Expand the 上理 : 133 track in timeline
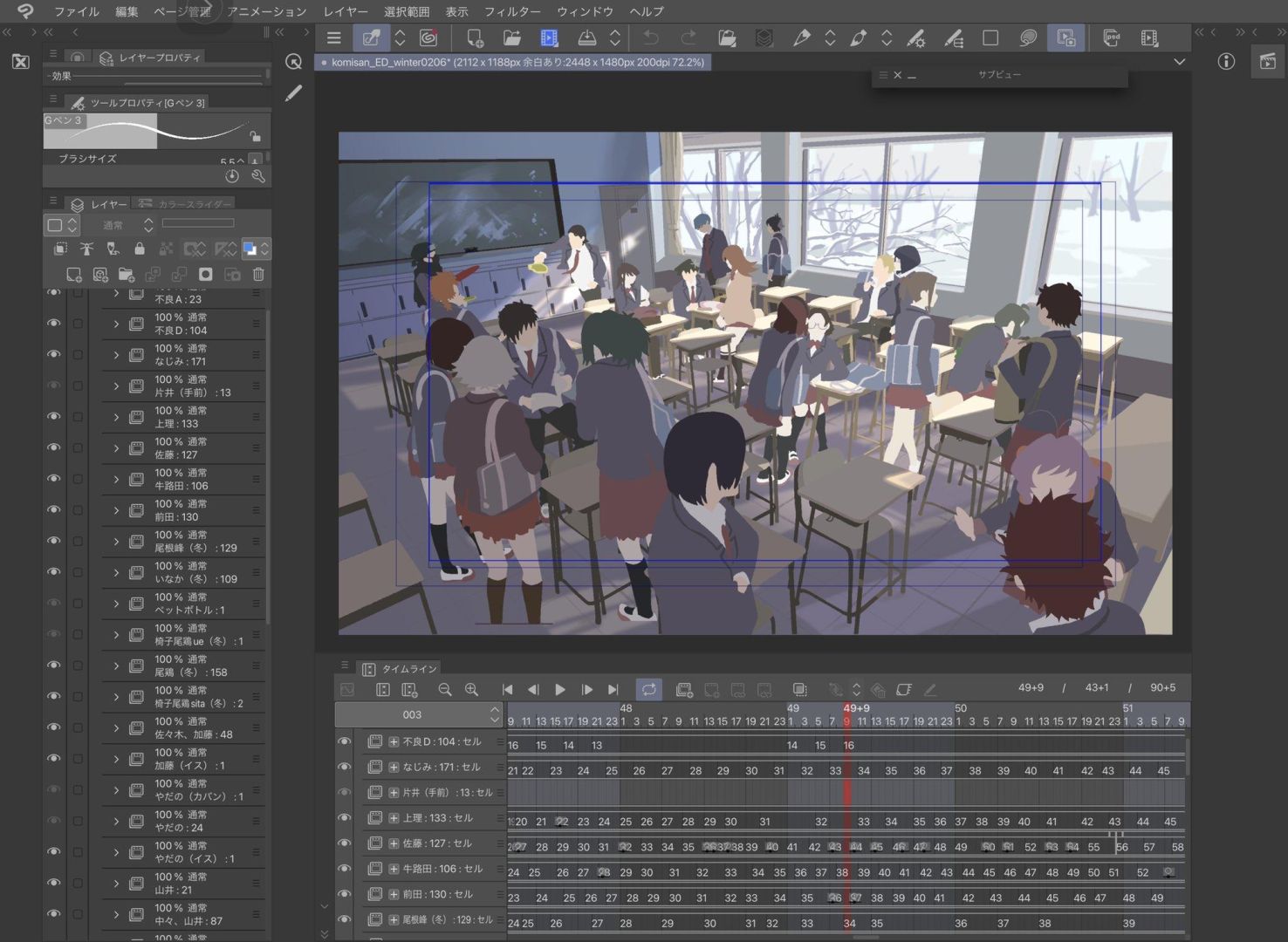The width and height of the screenshot is (1288, 942). [x=394, y=818]
